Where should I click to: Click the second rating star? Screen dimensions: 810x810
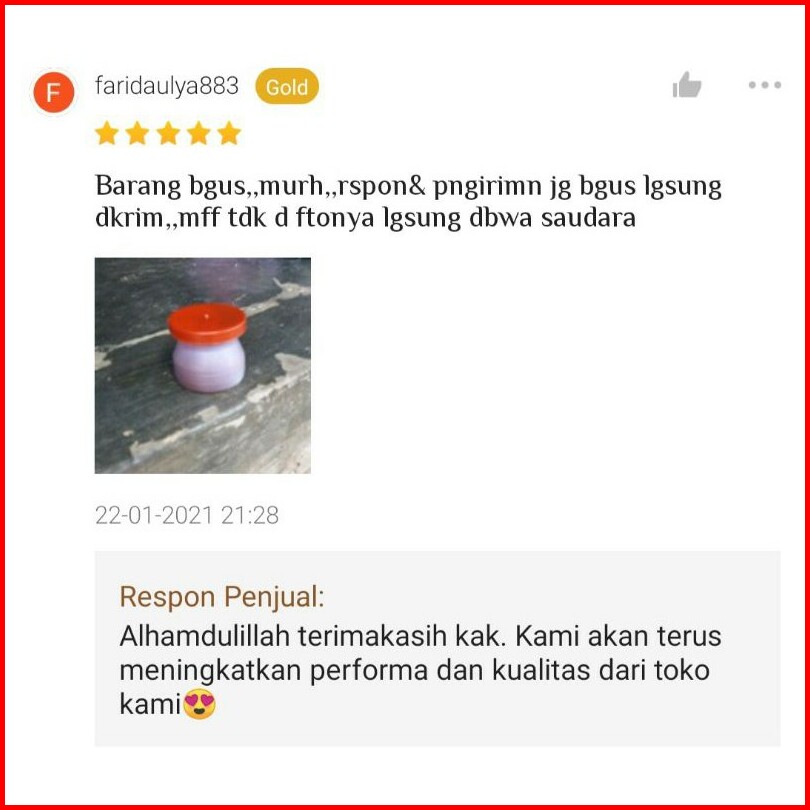pyautogui.click(x=137, y=133)
